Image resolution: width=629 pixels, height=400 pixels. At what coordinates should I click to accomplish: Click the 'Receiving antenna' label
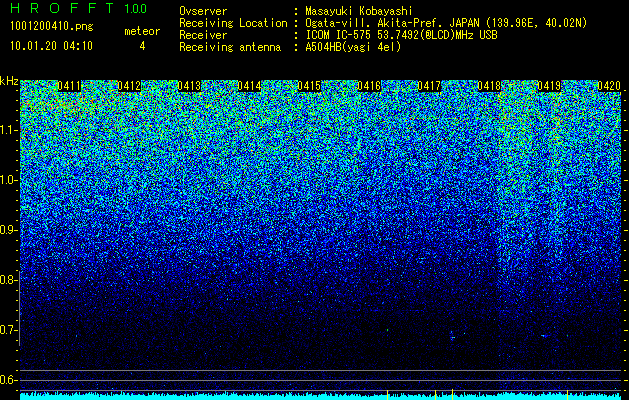(230, 47)
